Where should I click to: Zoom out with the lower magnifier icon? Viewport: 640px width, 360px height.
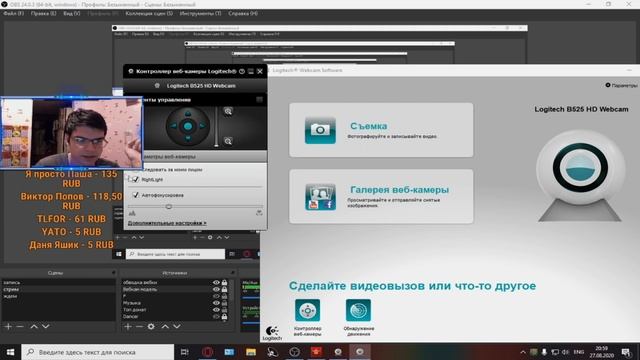tap(228, 141)
